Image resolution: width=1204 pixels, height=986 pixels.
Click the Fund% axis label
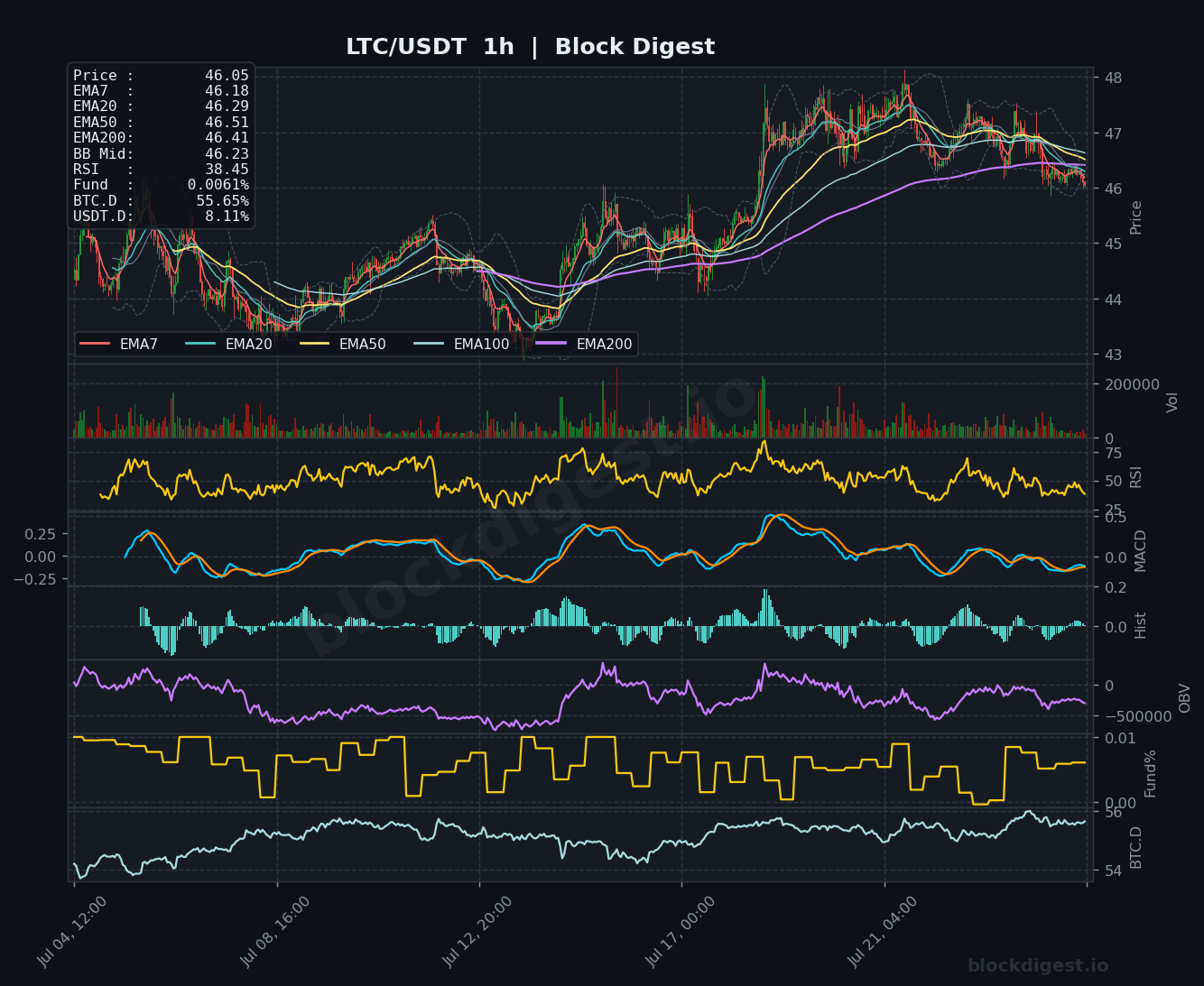[x=1150, y=773]
